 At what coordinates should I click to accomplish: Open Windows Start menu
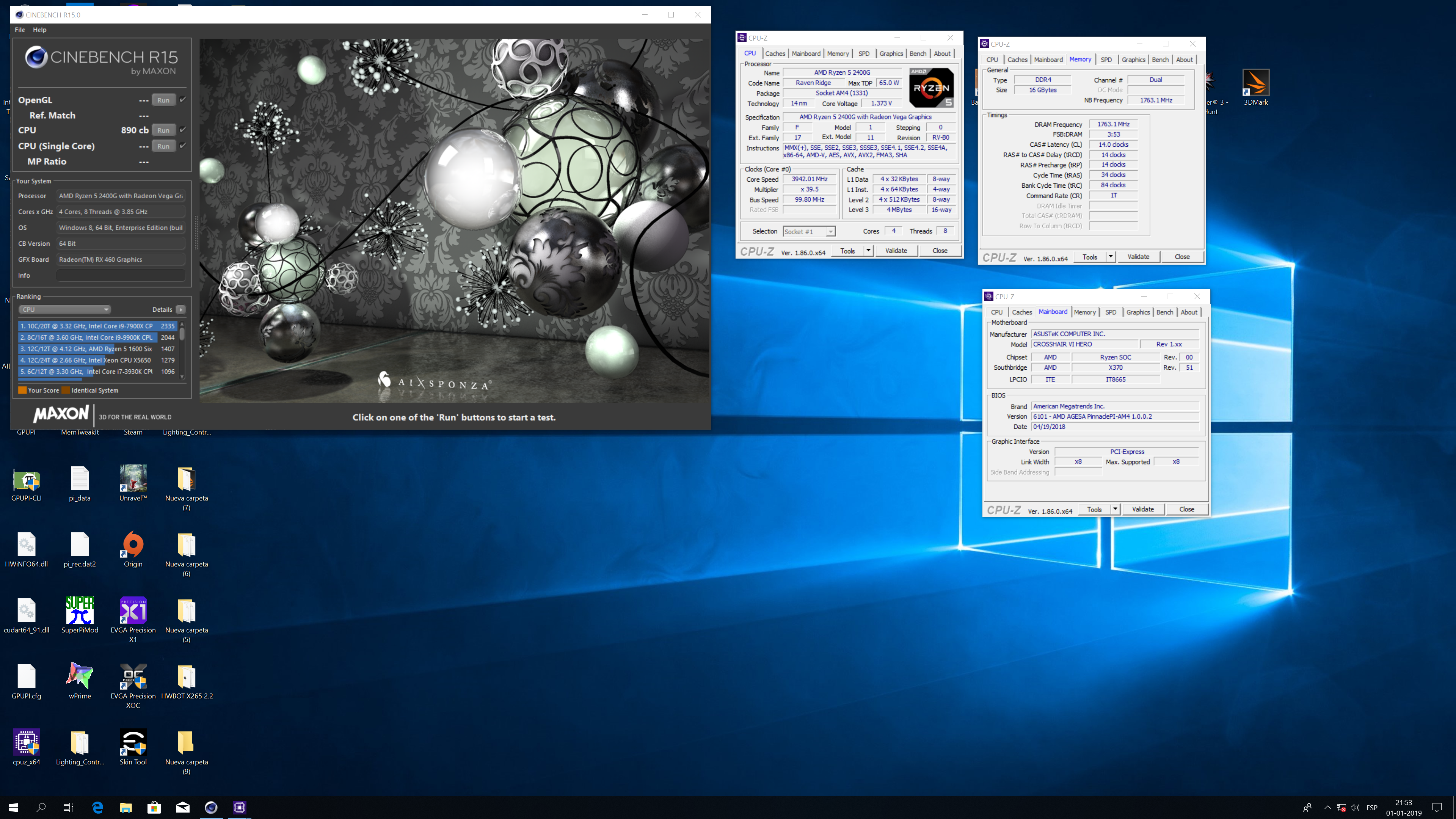pyautogui.click(x=14, y=807)
